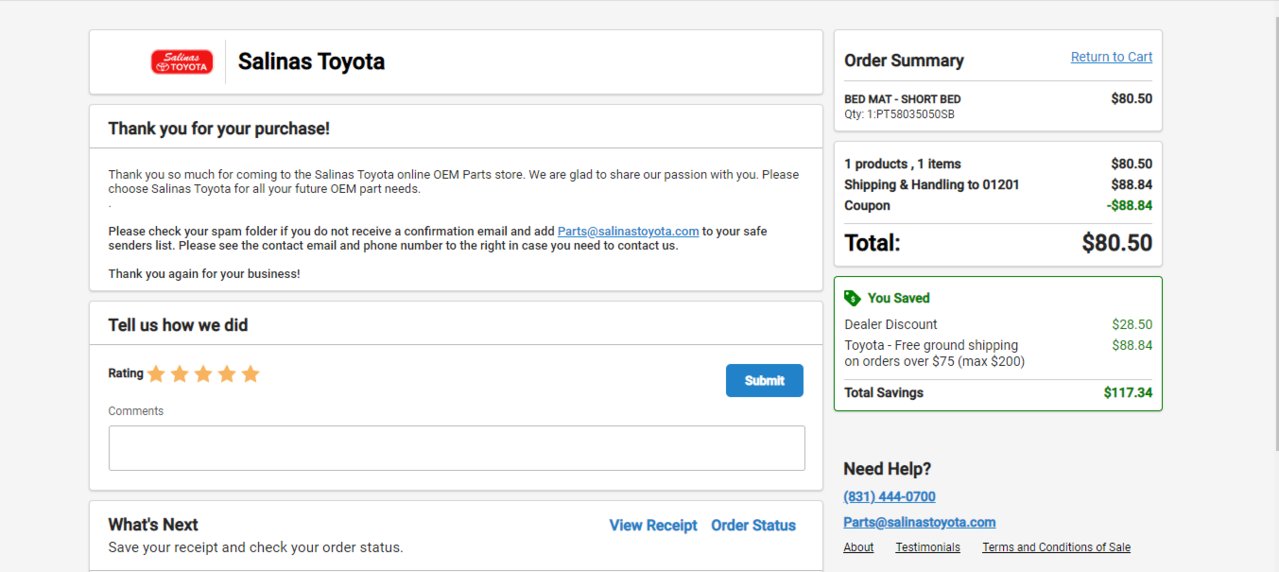Select the fifth rating star
The height and width of the screenshot is (572, 1279).
click(x=250, y=374)
